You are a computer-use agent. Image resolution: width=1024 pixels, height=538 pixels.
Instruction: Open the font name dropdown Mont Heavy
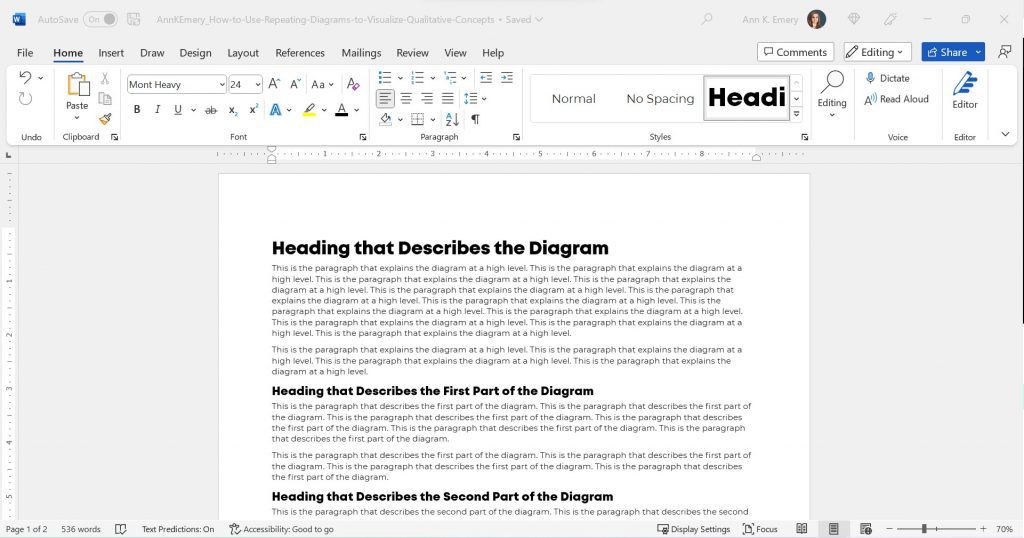coord(222,84)
